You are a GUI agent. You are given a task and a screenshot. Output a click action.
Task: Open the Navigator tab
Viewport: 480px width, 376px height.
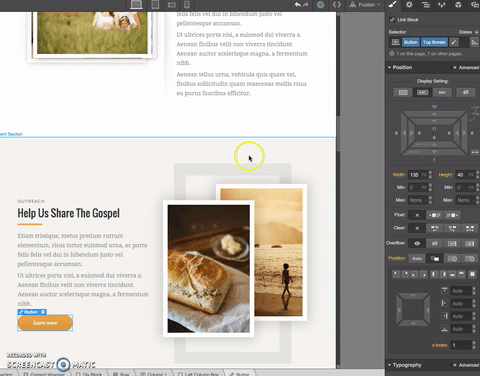click(x=426, y=5)
